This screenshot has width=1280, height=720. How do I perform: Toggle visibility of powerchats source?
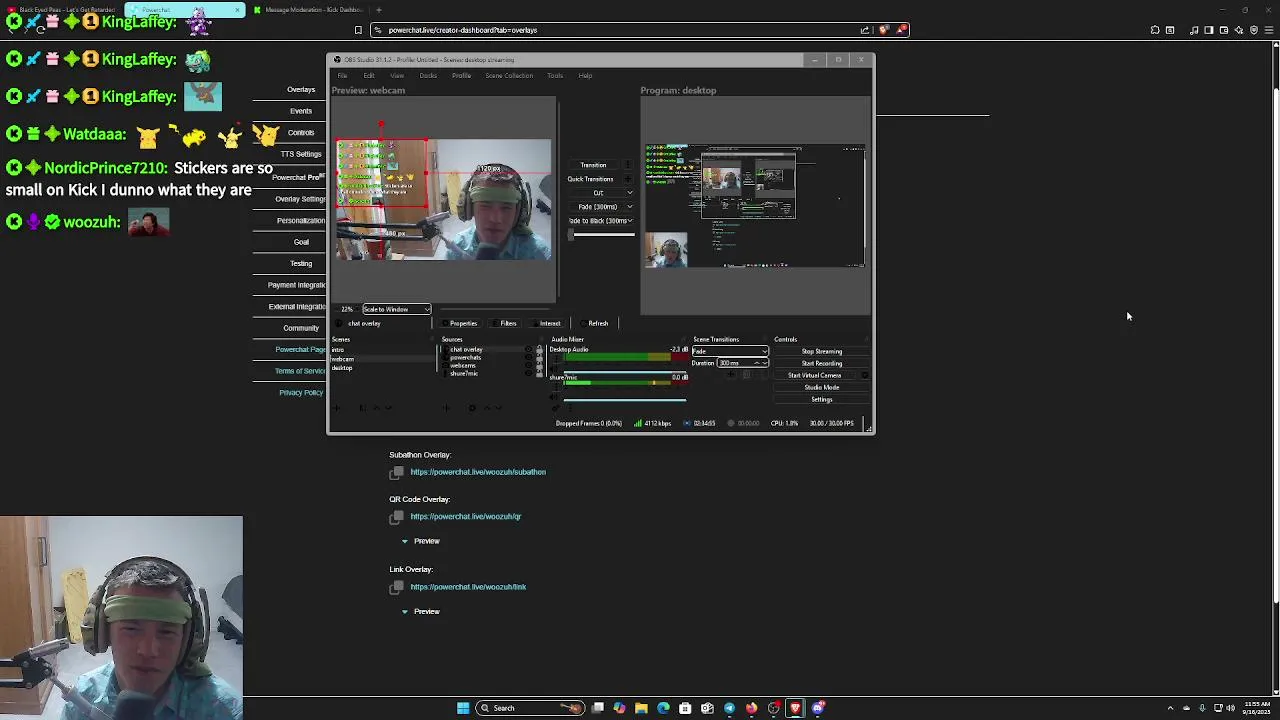coord(529,358)
